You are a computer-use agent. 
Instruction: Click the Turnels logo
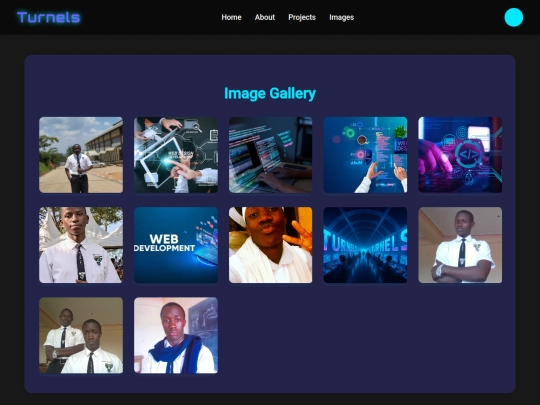pos(49,17)
